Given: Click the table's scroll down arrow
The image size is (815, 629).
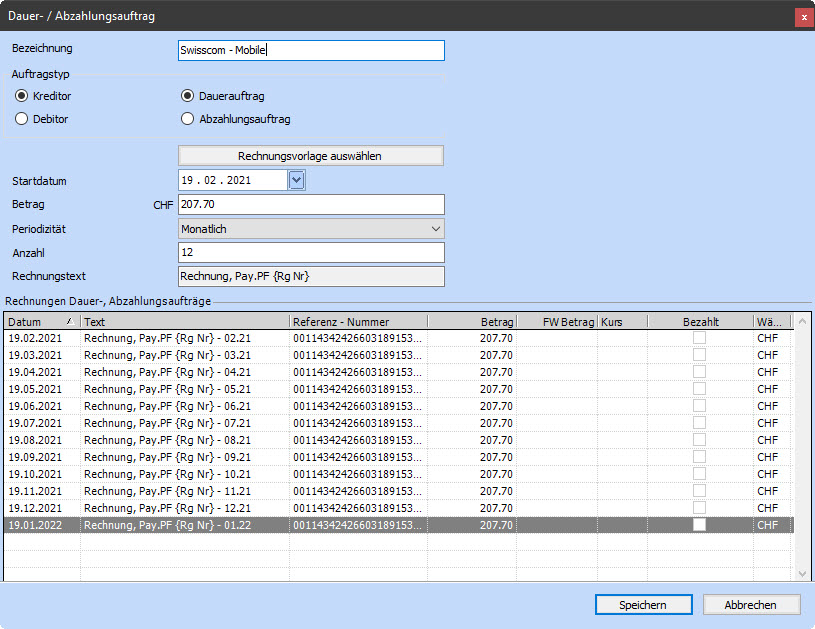Looking at the screenshot, I should (x=802, y=573).
